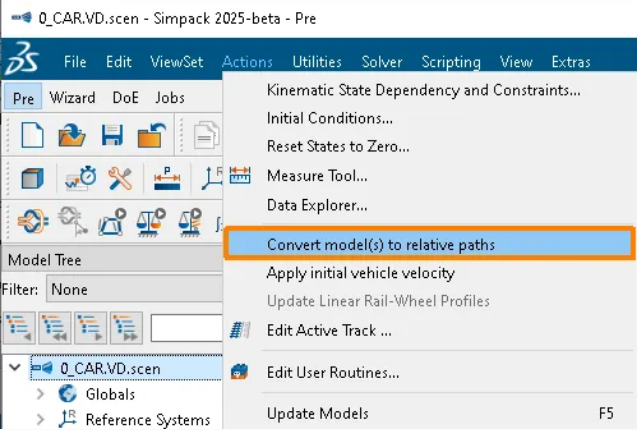
Task: Expand the Reference Systems tree node
Action: 40,419
